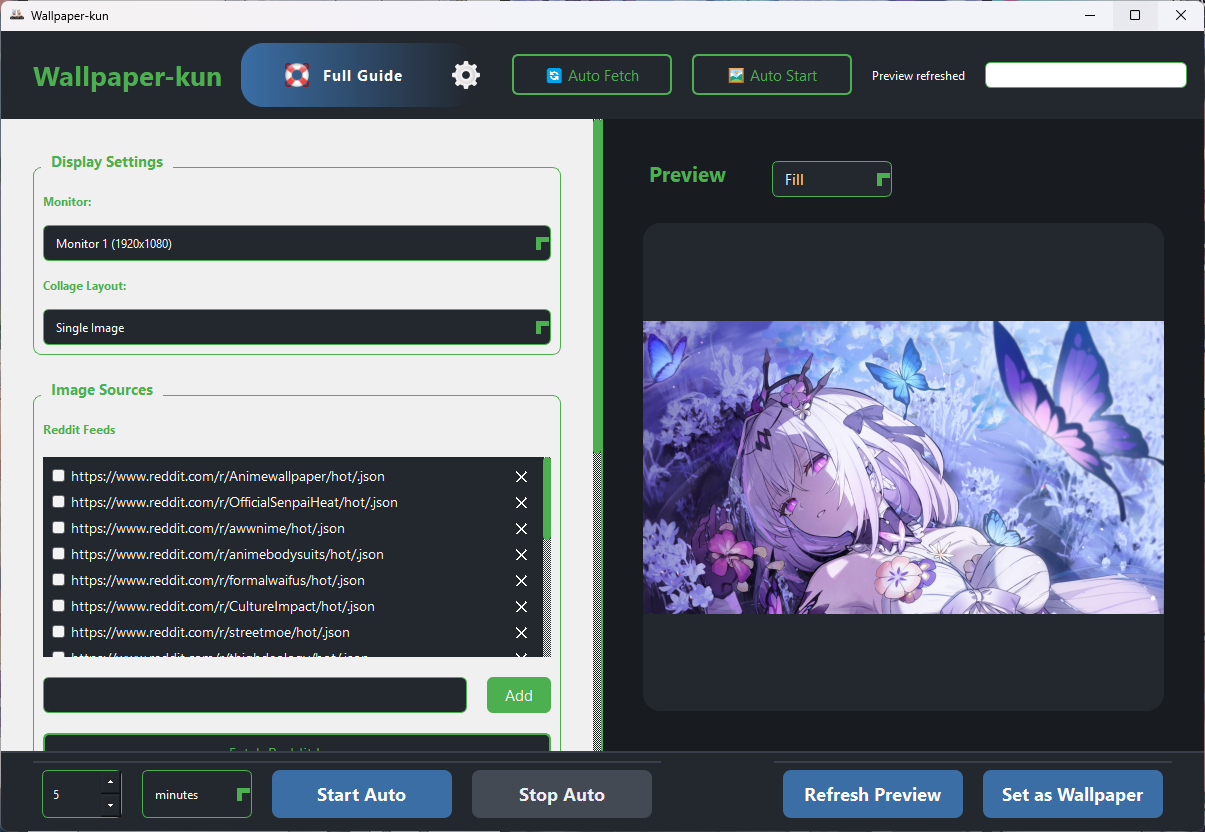1205x832 pixels.
Task: Tick the CultureImpact feed checkbox
Action: 59,606
